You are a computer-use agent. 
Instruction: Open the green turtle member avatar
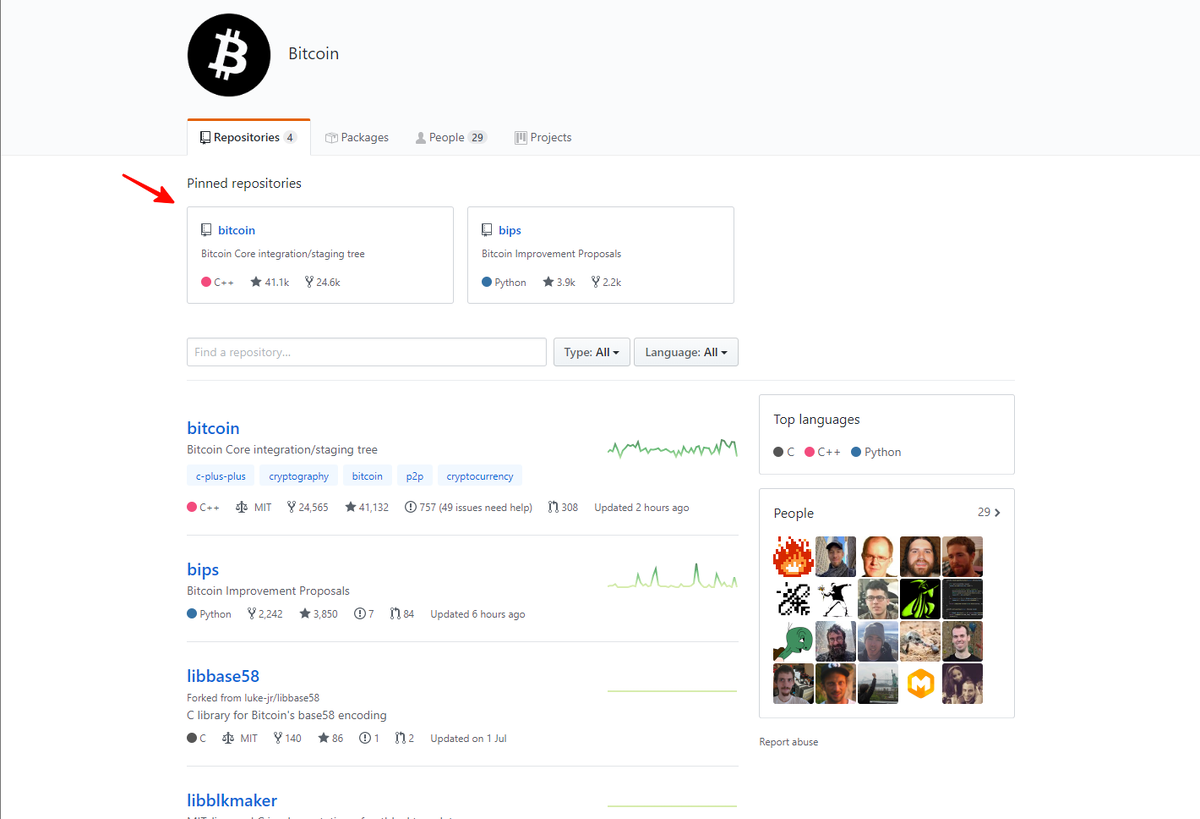[794, 641]
